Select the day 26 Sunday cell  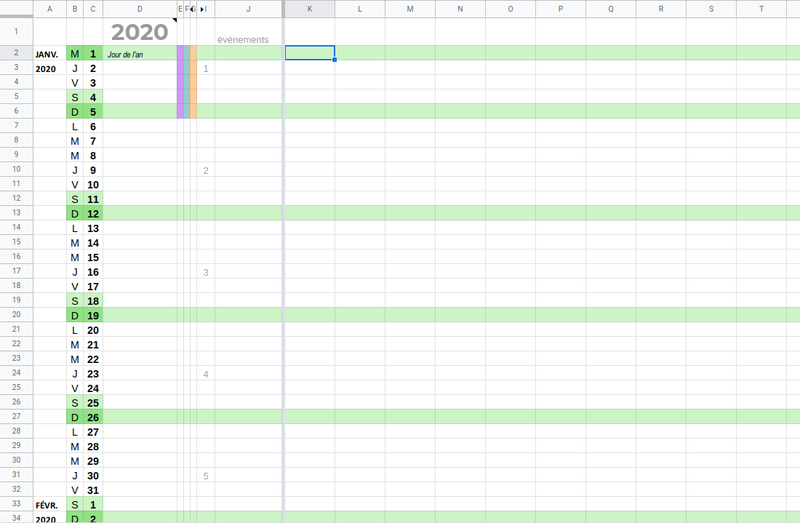93,417
